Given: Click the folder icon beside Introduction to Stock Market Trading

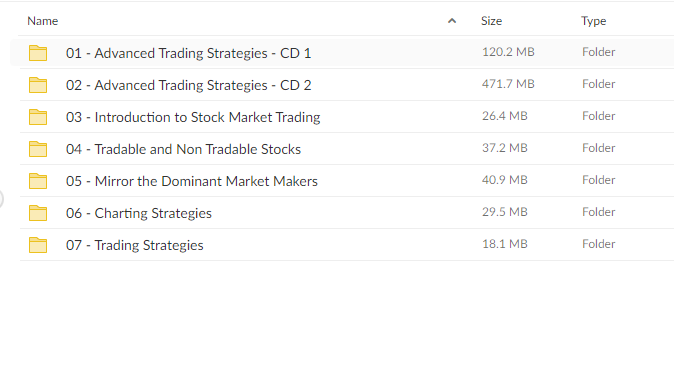Looking at the screenshot, I should pyautogui.click(x=38, y=117).
